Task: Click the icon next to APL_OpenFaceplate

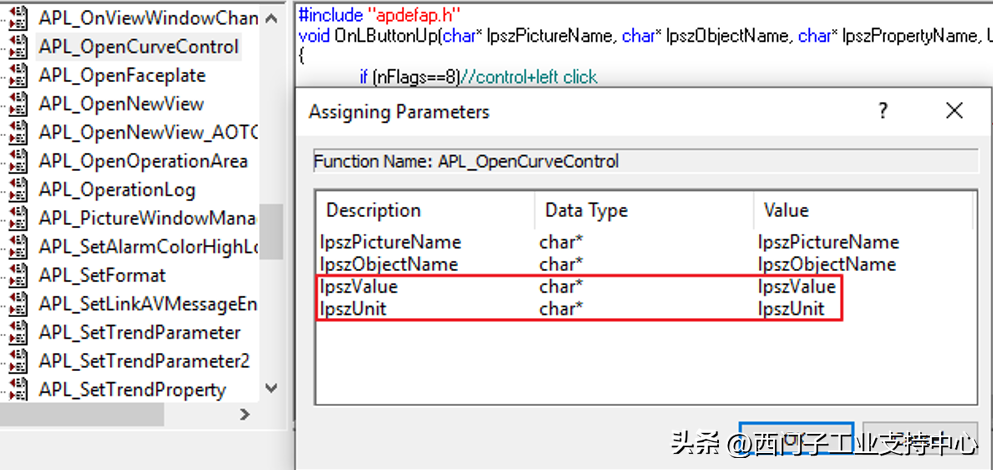Action: pyautogui.click(x=17, y=75)
